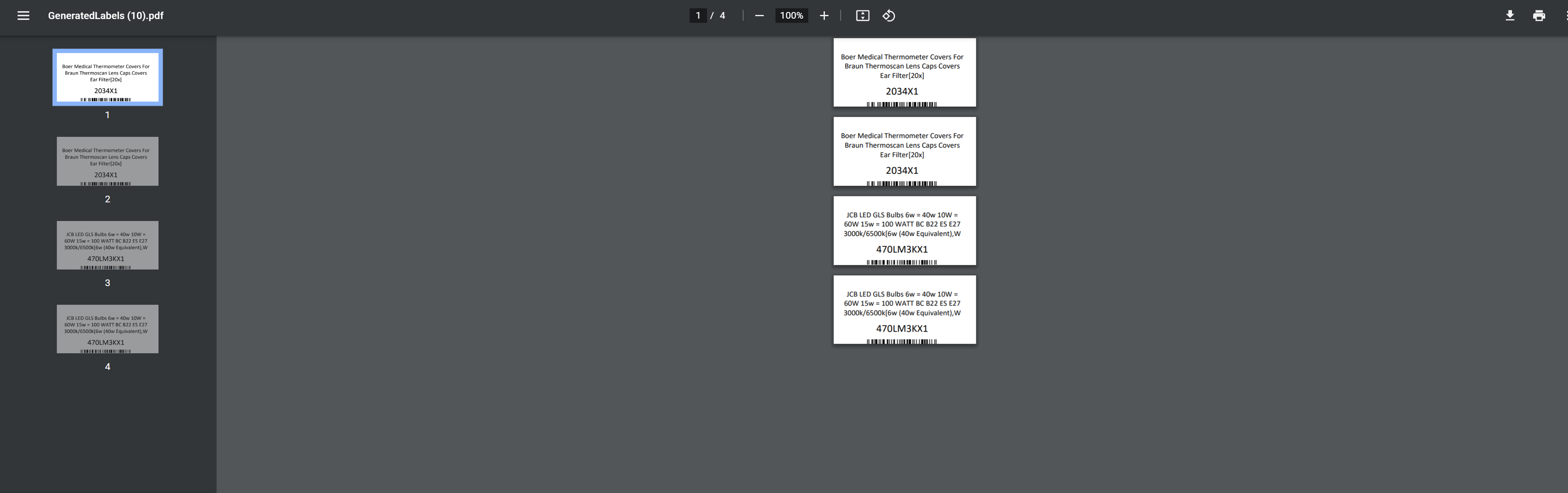Click 470LM3KX1 code on third label page
The height and width of the screenshot is (493, 1568).
[x=902, y=250]
